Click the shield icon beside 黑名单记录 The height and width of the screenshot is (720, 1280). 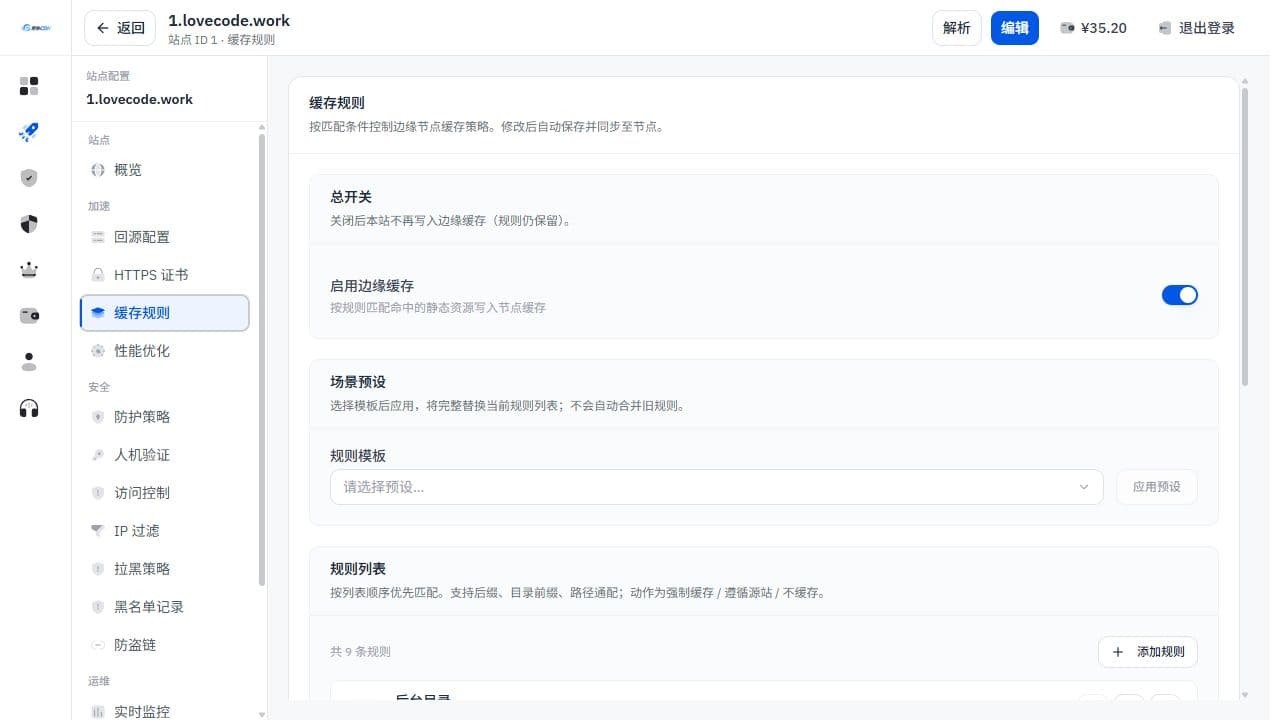click(98, 607)
